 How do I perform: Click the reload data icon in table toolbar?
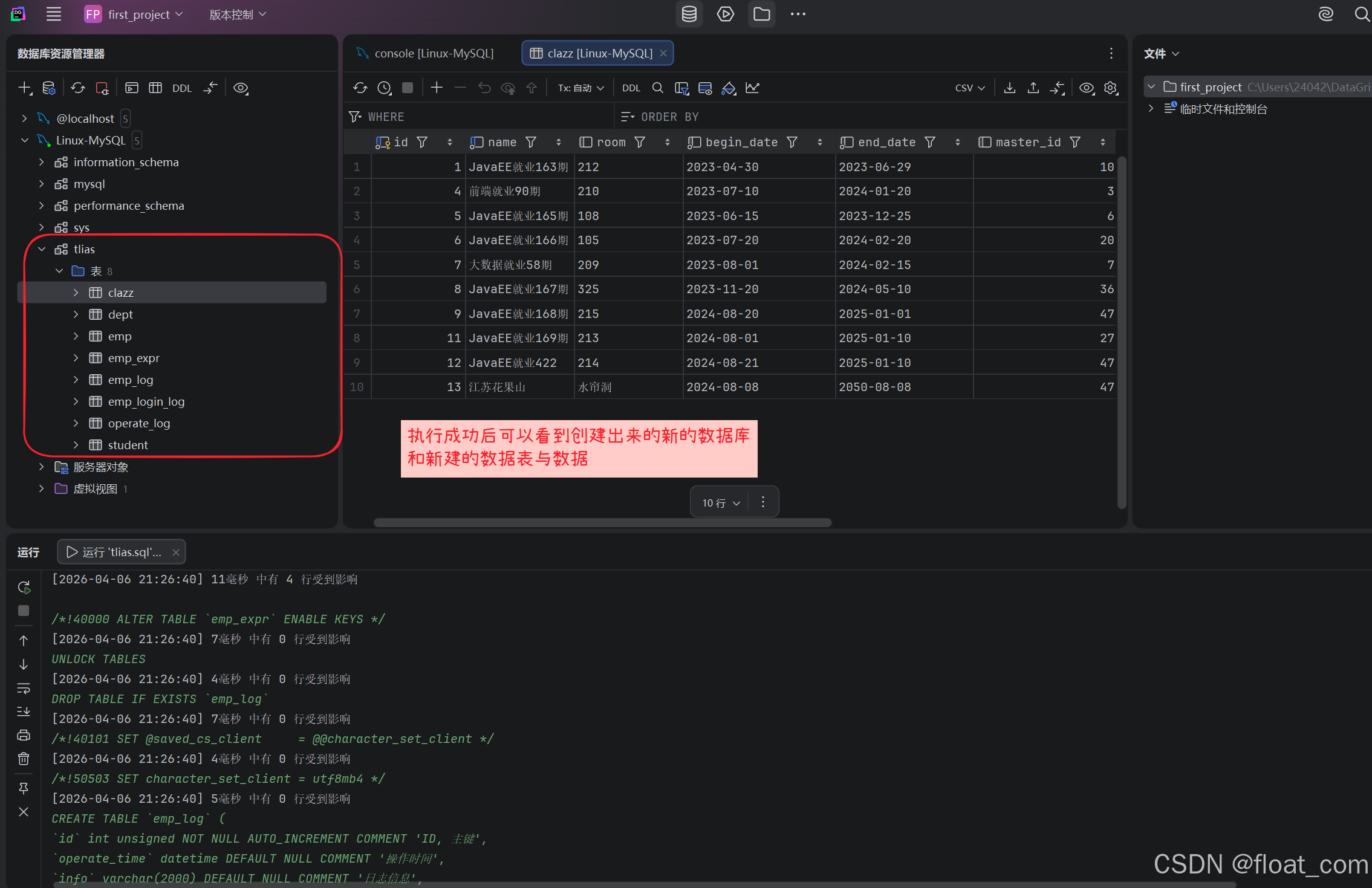tap(360, 88)
